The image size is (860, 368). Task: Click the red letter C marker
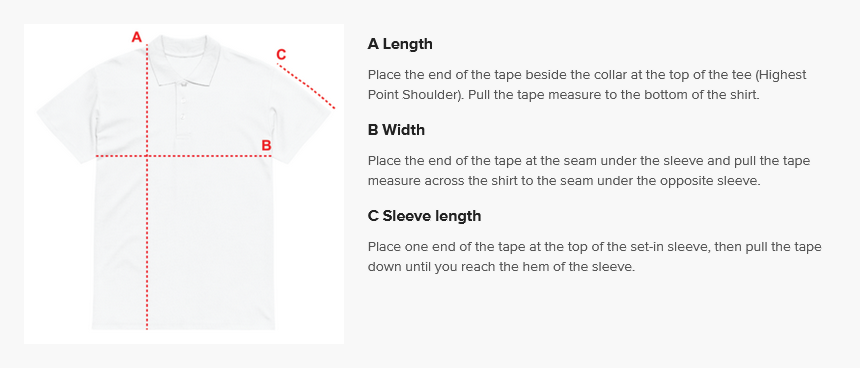pos(281,54)
